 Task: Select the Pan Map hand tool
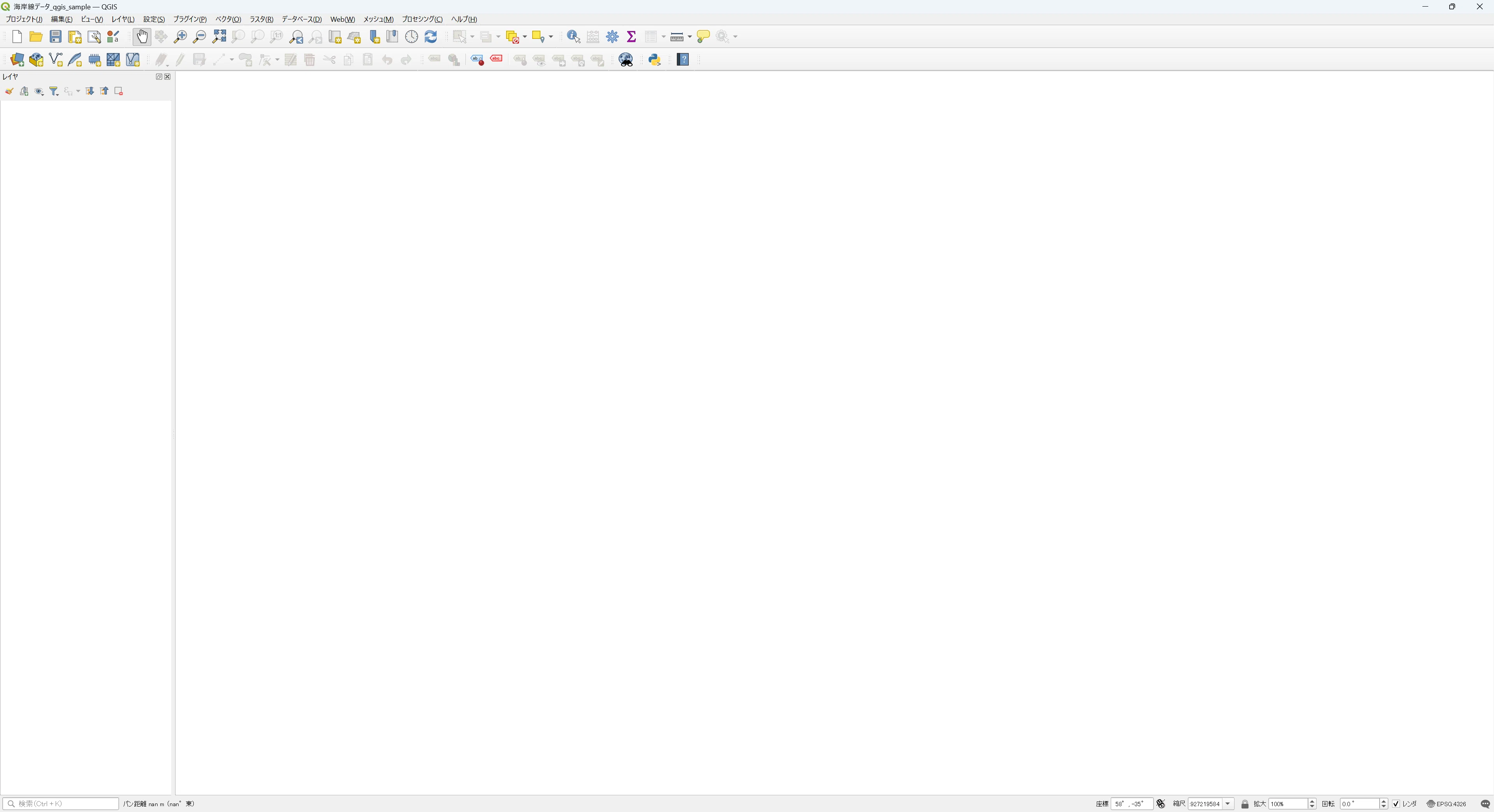(x=142, y=37)
